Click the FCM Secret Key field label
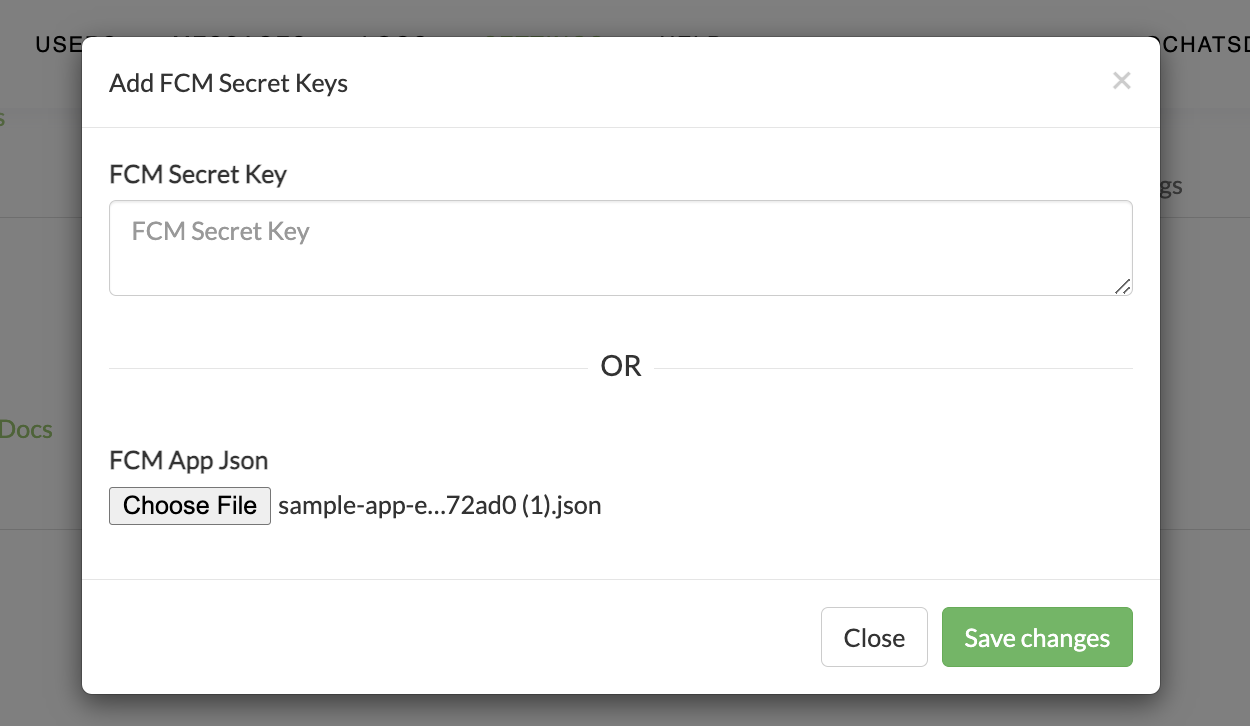The image size is (1250, 726). pos(198,174)
